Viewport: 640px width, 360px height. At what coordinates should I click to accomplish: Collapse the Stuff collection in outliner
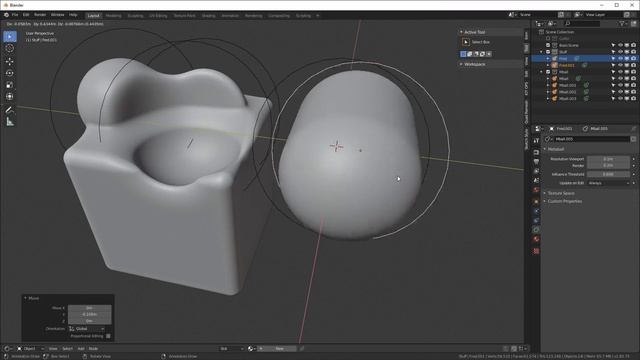point(542,52)
